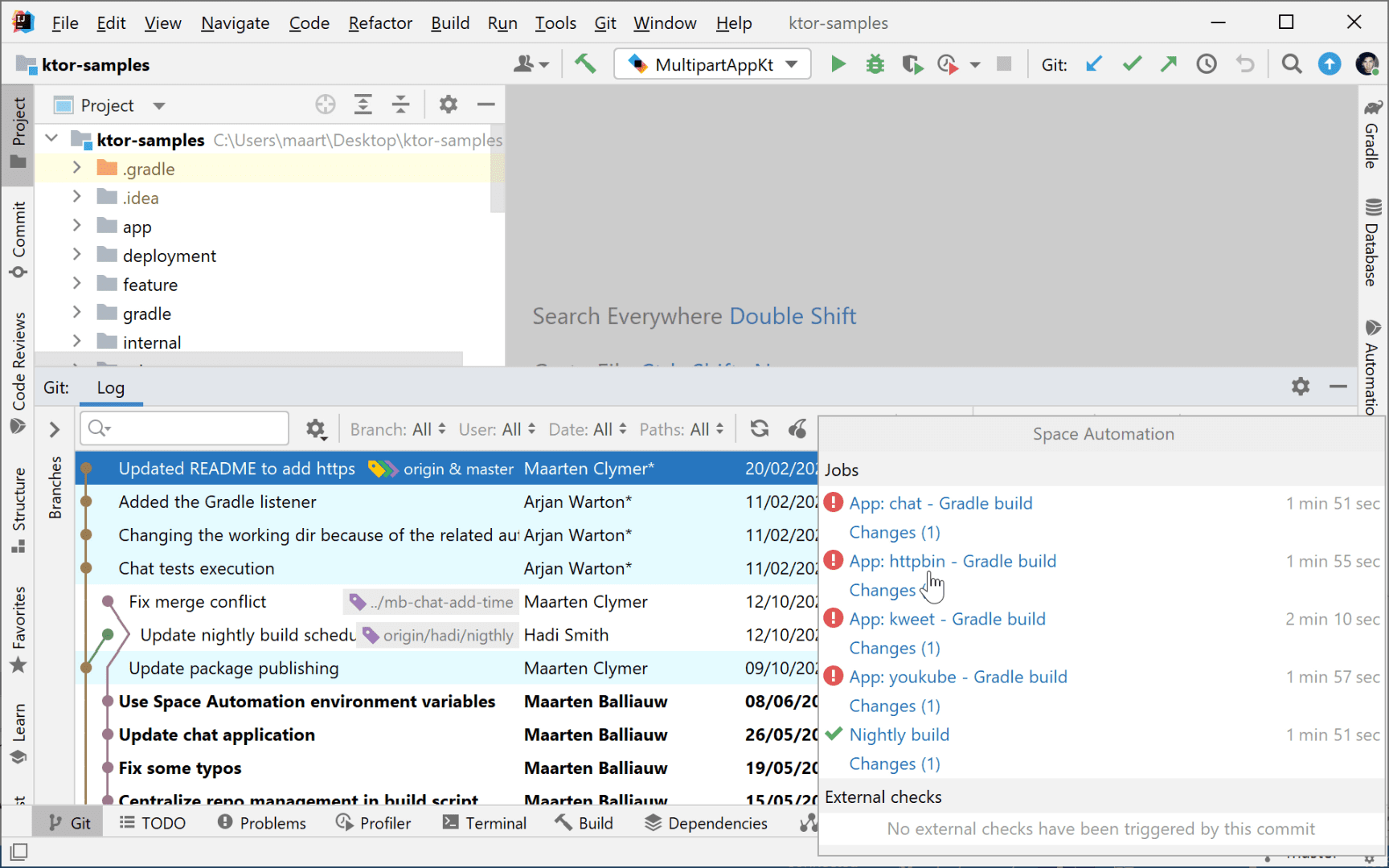The height and width of the screenshot is (868, 1389).
Task: Click Collapse All in Project panel
Action: click(400, 104)
